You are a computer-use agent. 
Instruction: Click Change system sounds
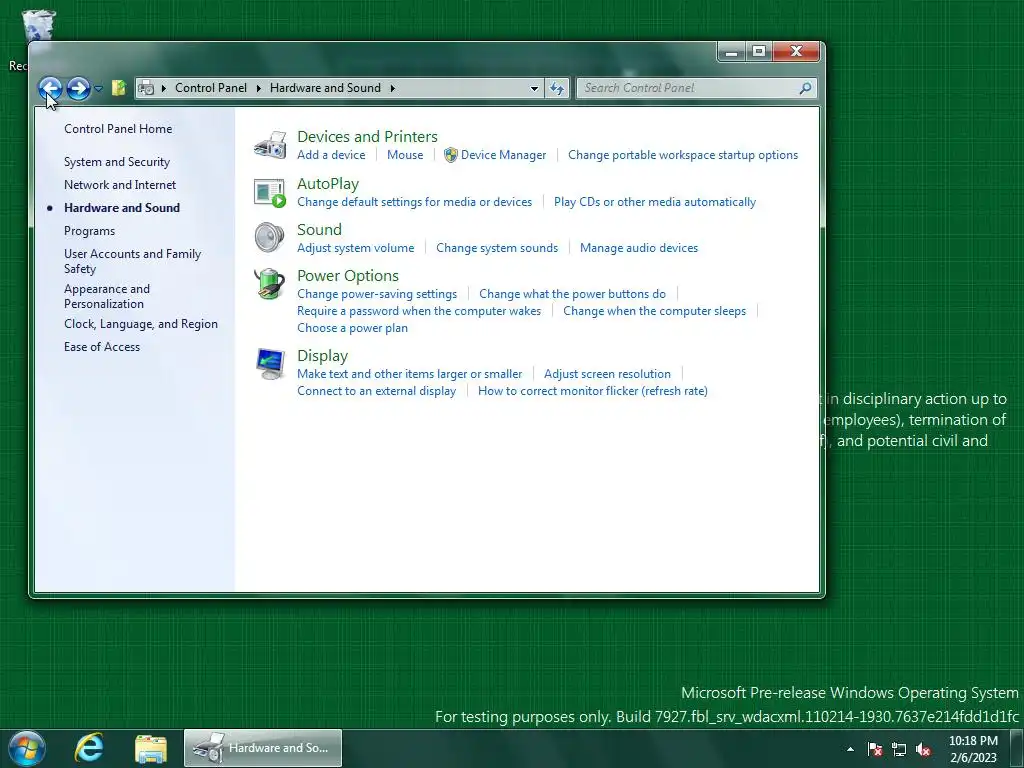tap(497, 248)
